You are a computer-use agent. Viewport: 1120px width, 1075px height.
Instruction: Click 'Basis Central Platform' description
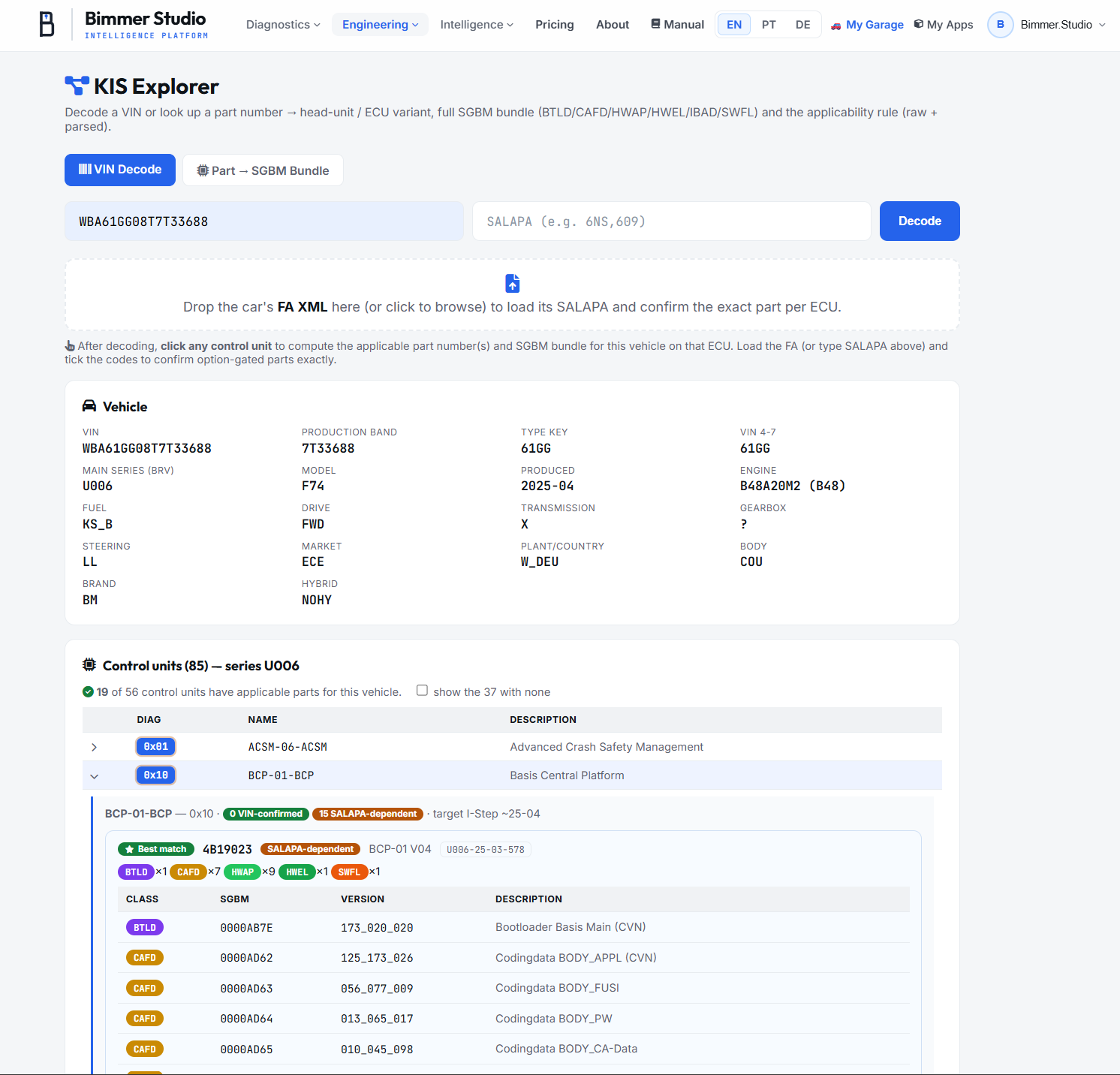click(x=567, y=775)
